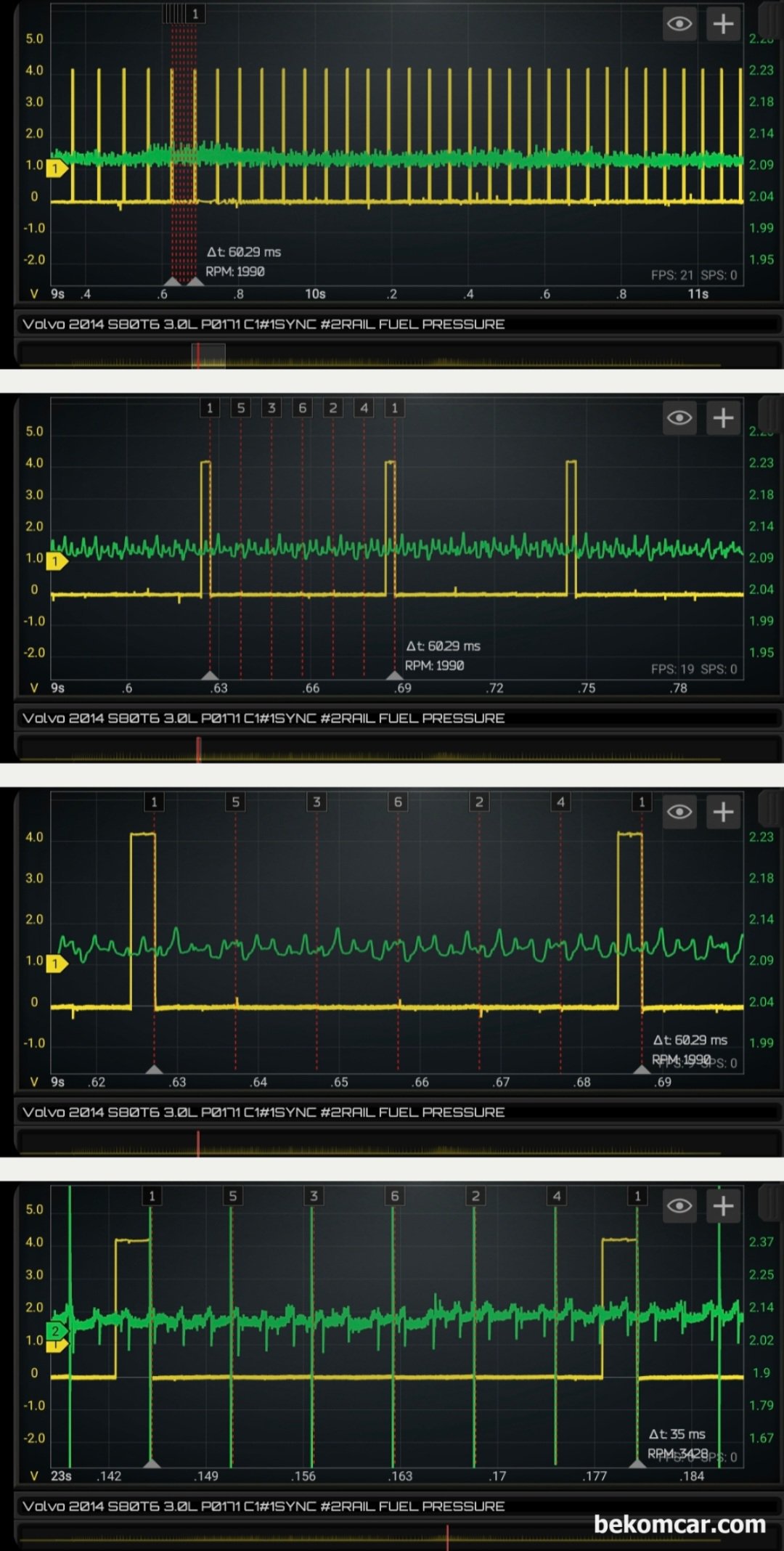This screenshot has height=1551, width=784.
Task: Select cylinder 5 marker in the bottom chart
Action: coord(232,1196)
